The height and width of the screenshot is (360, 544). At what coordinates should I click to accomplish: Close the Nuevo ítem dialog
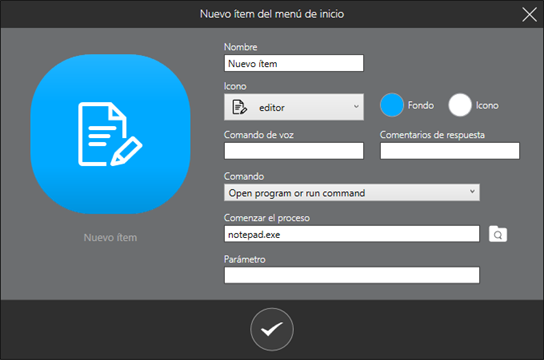(x=529, y=14)
